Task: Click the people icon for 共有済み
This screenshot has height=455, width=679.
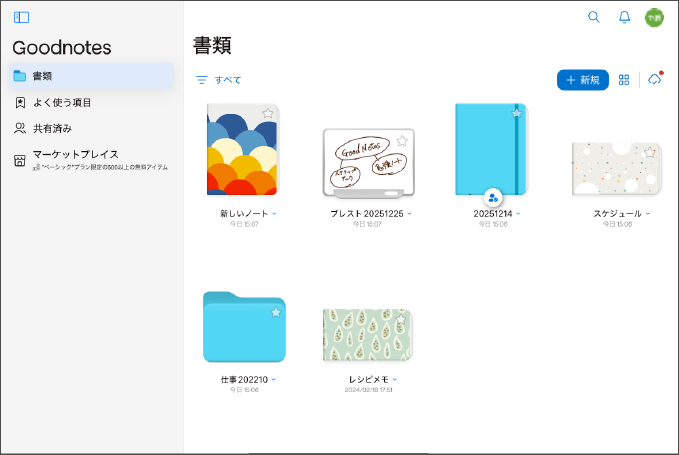Action: coord(19,128)
